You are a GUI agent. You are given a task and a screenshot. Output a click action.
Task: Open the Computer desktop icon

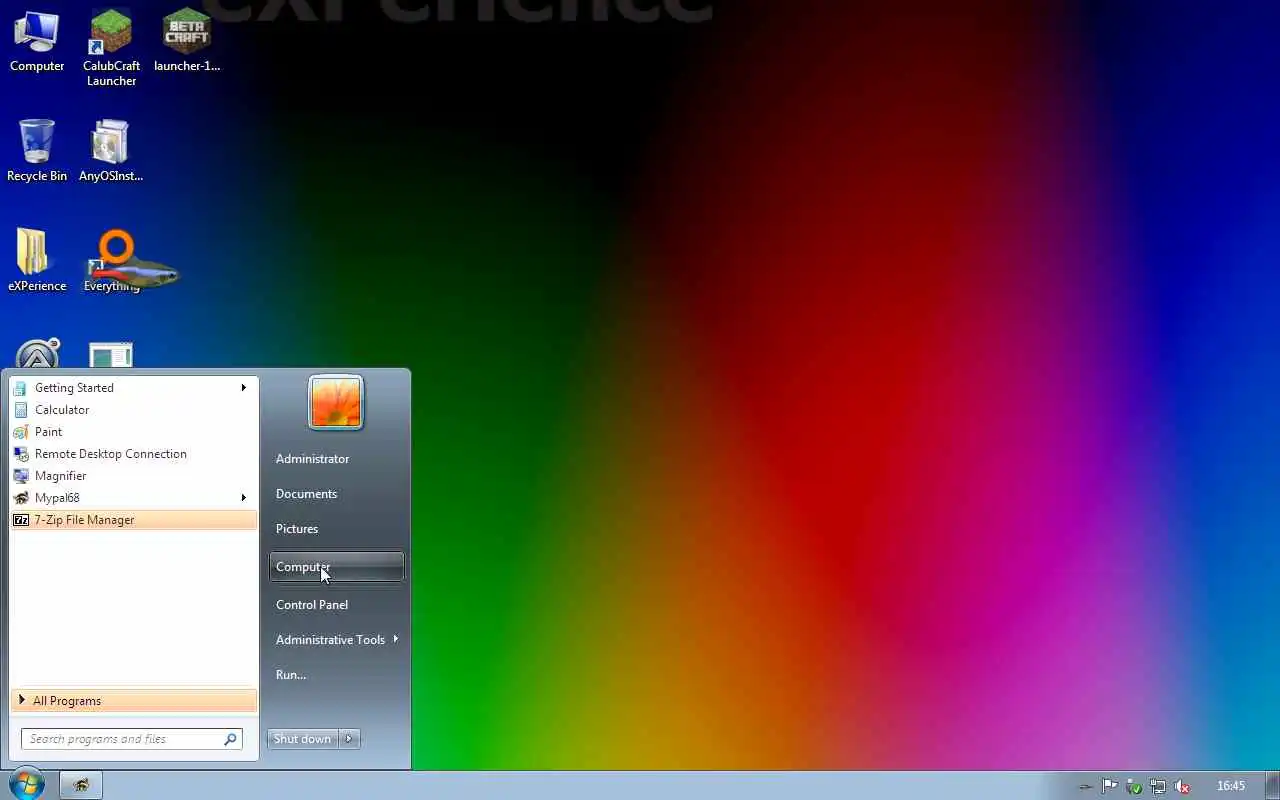[x=37, y=42]
